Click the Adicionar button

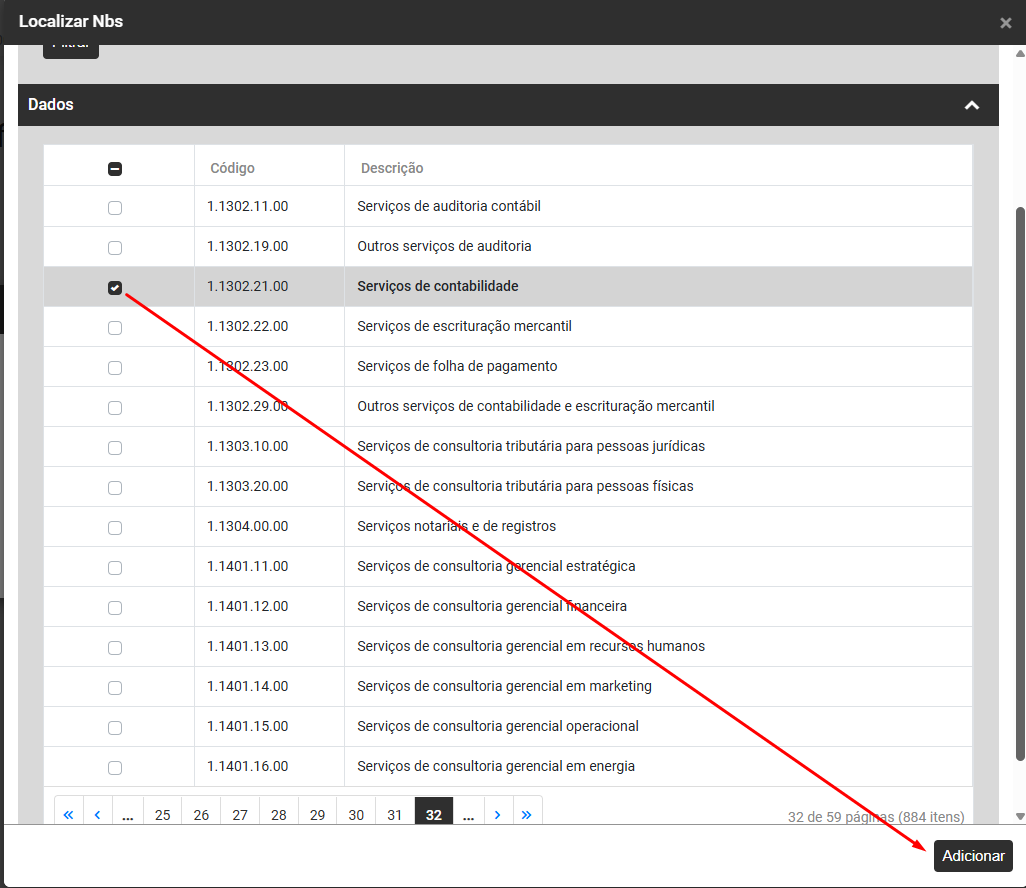point(973,856)
